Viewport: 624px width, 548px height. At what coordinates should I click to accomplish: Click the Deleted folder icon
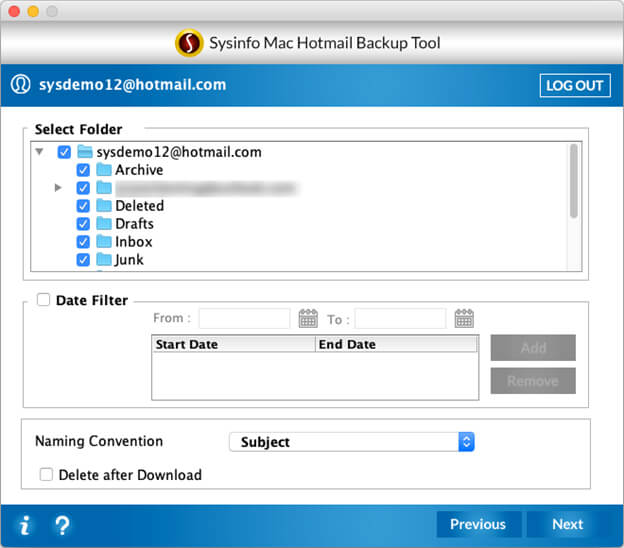pos(104,205)
